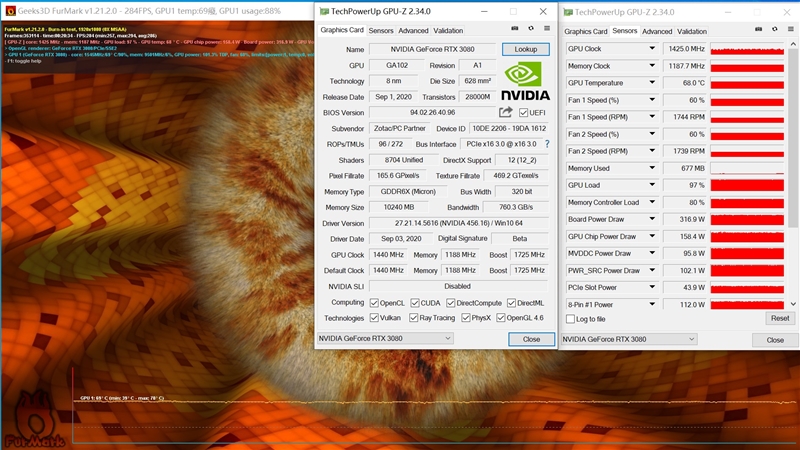800x450 pixels.
Task: Toggle the PhysX checkbox
Action: pos(466,317)
